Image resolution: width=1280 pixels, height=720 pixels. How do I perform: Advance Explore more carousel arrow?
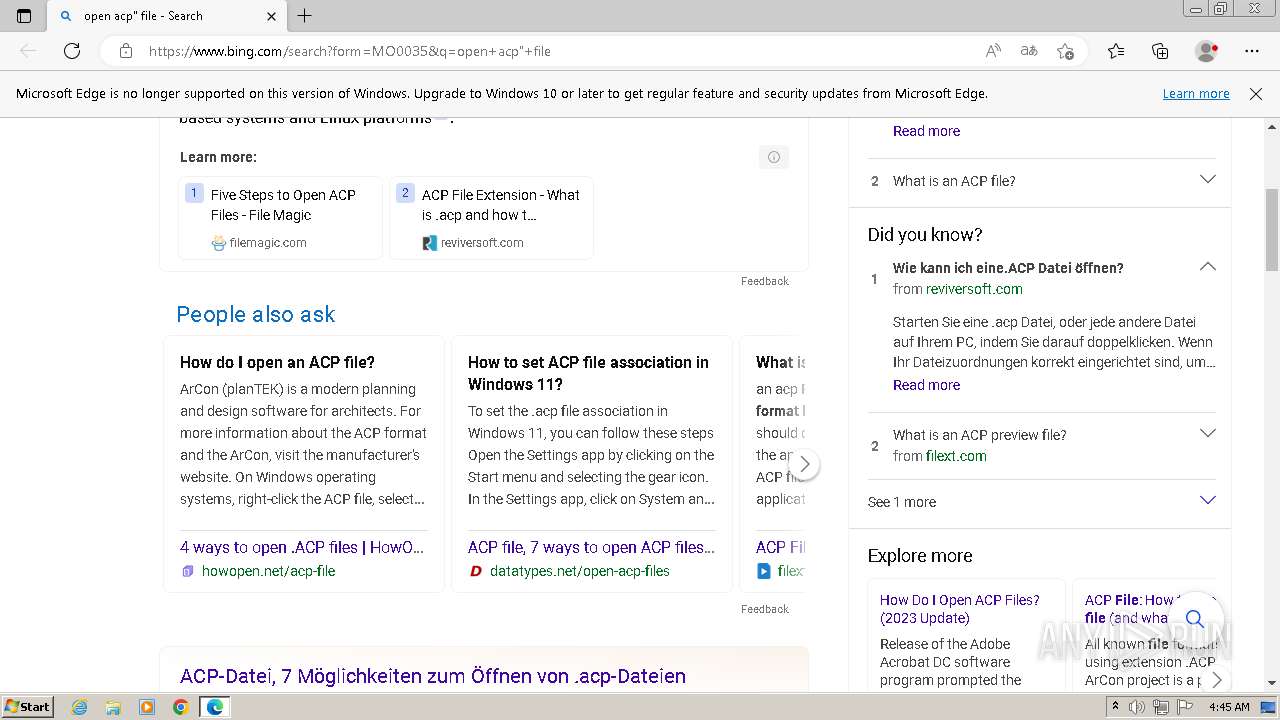click(x=1216, y=680)
